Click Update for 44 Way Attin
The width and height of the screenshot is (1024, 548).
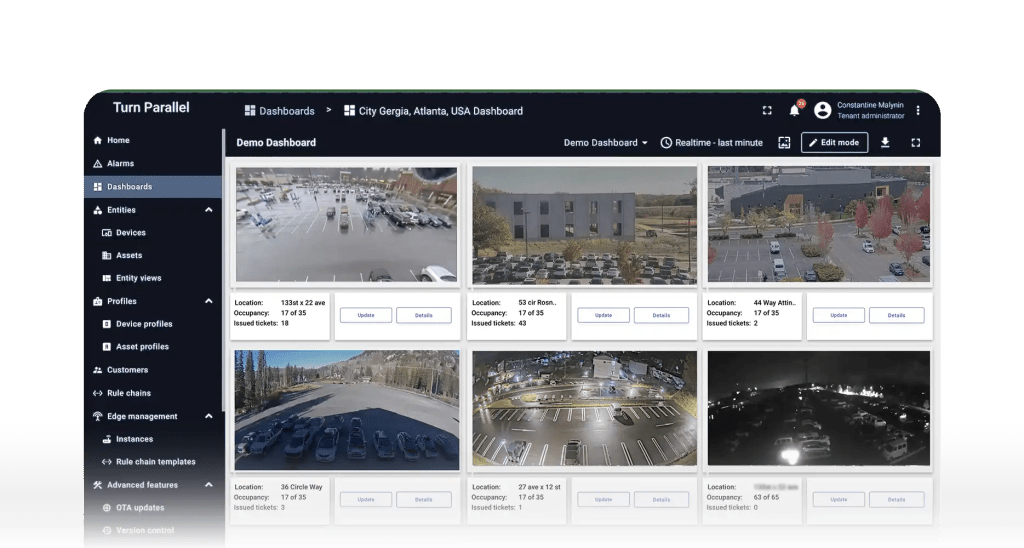[839, 315]
